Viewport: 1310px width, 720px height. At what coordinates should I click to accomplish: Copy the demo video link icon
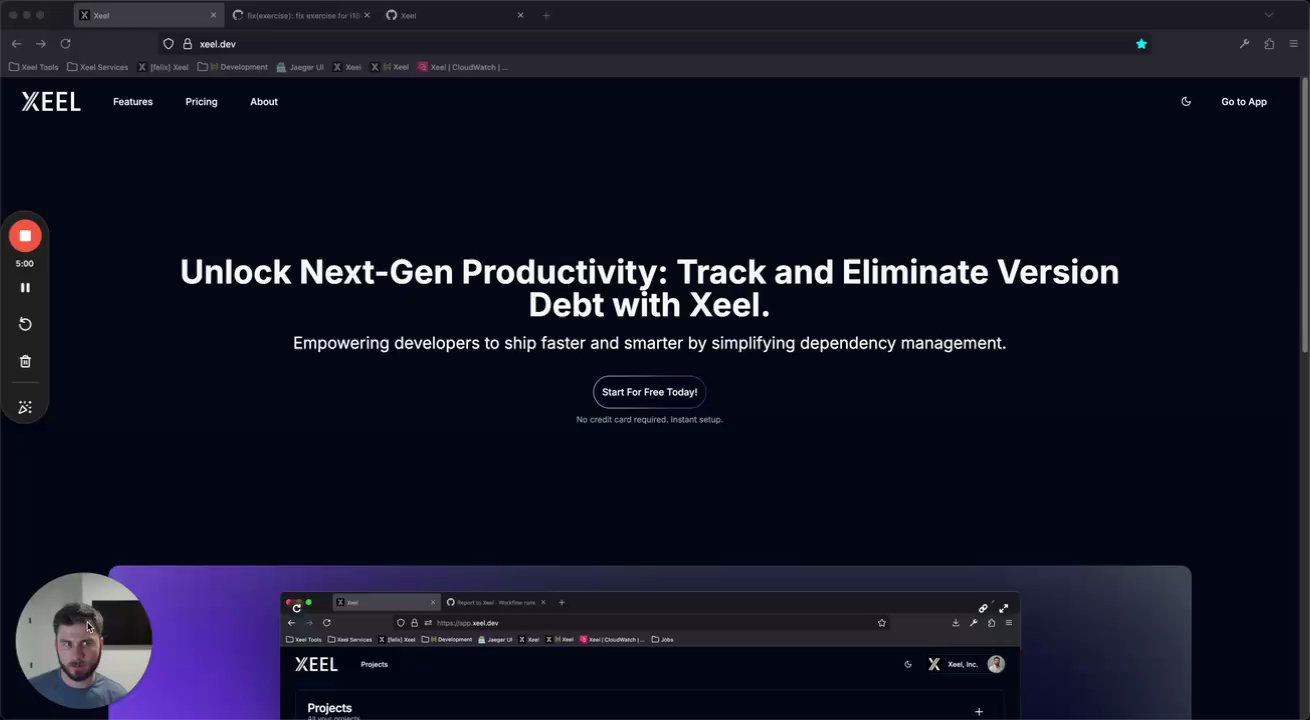pos(983,608)
